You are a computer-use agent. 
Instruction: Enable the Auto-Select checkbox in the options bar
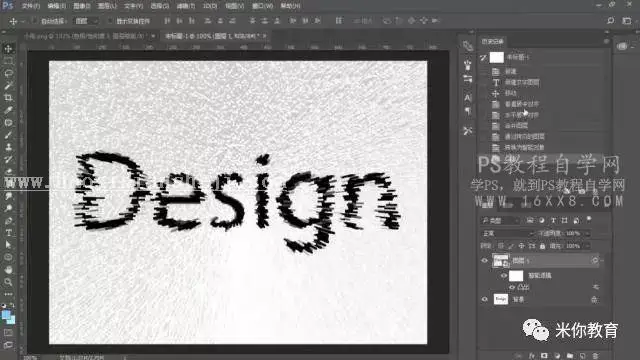[35, 20]
